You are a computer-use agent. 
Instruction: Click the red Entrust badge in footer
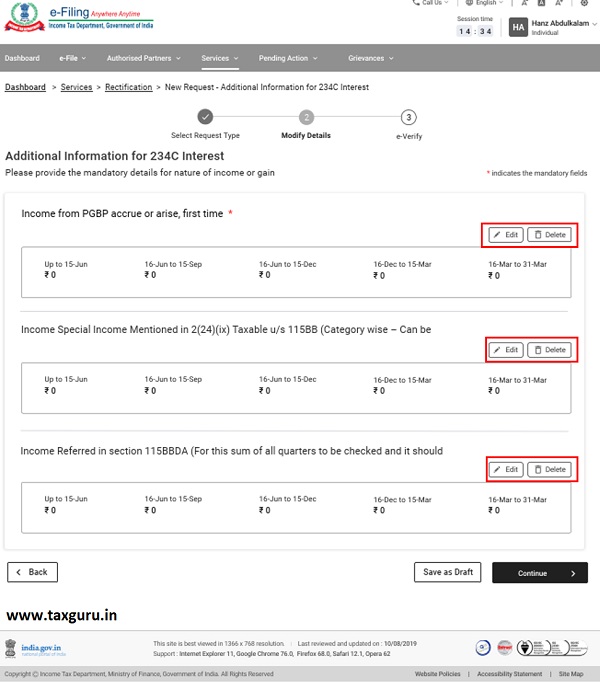pos(505,648)
